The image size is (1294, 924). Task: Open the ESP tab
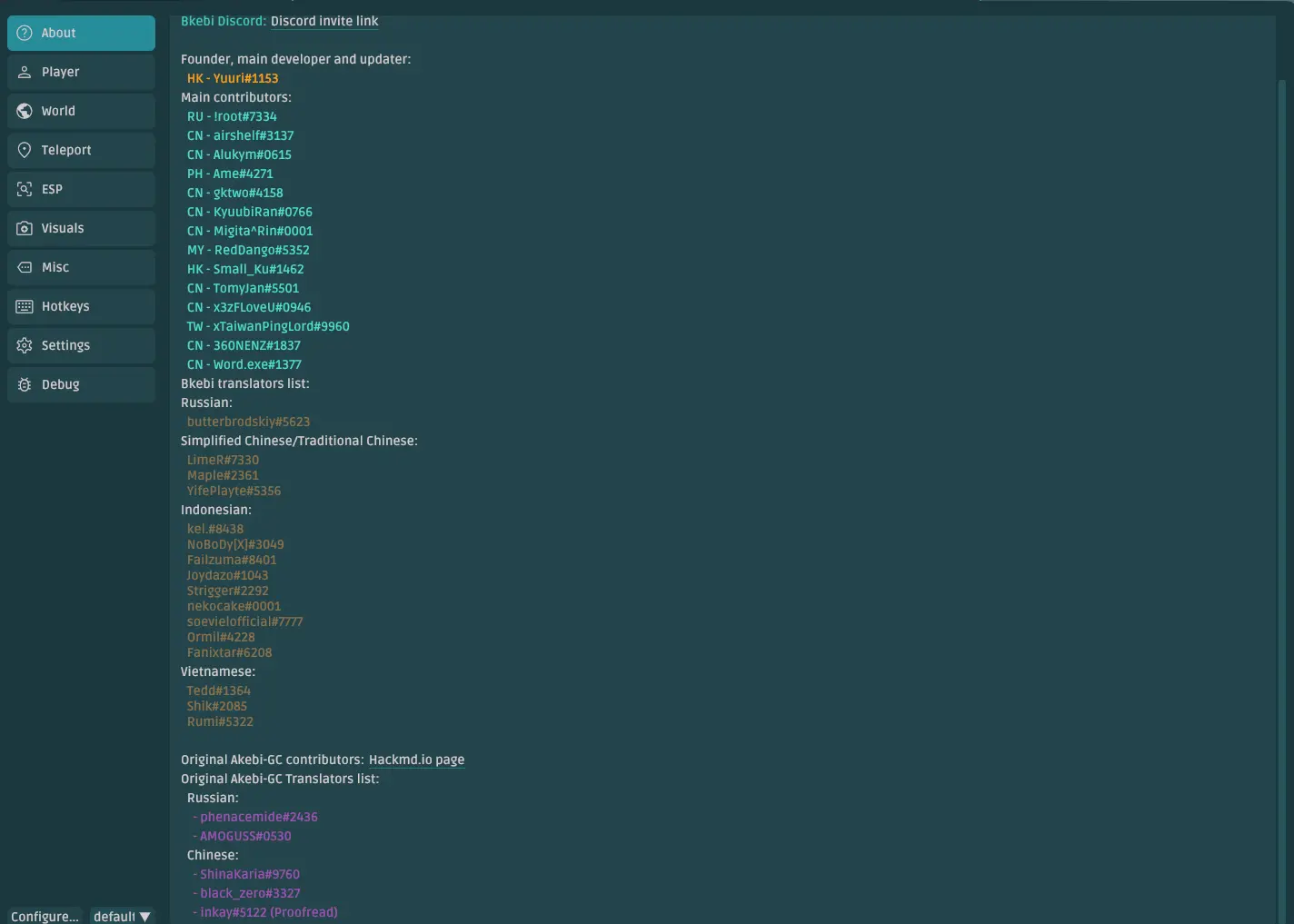(81, 189)
